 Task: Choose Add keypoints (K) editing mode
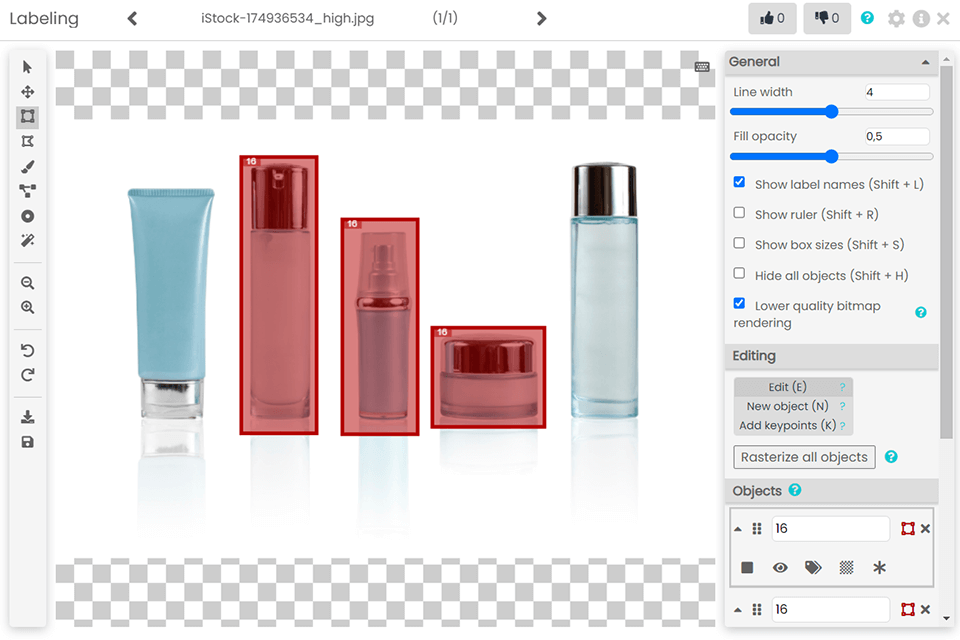pyautogui.click(x=787, y=425)
